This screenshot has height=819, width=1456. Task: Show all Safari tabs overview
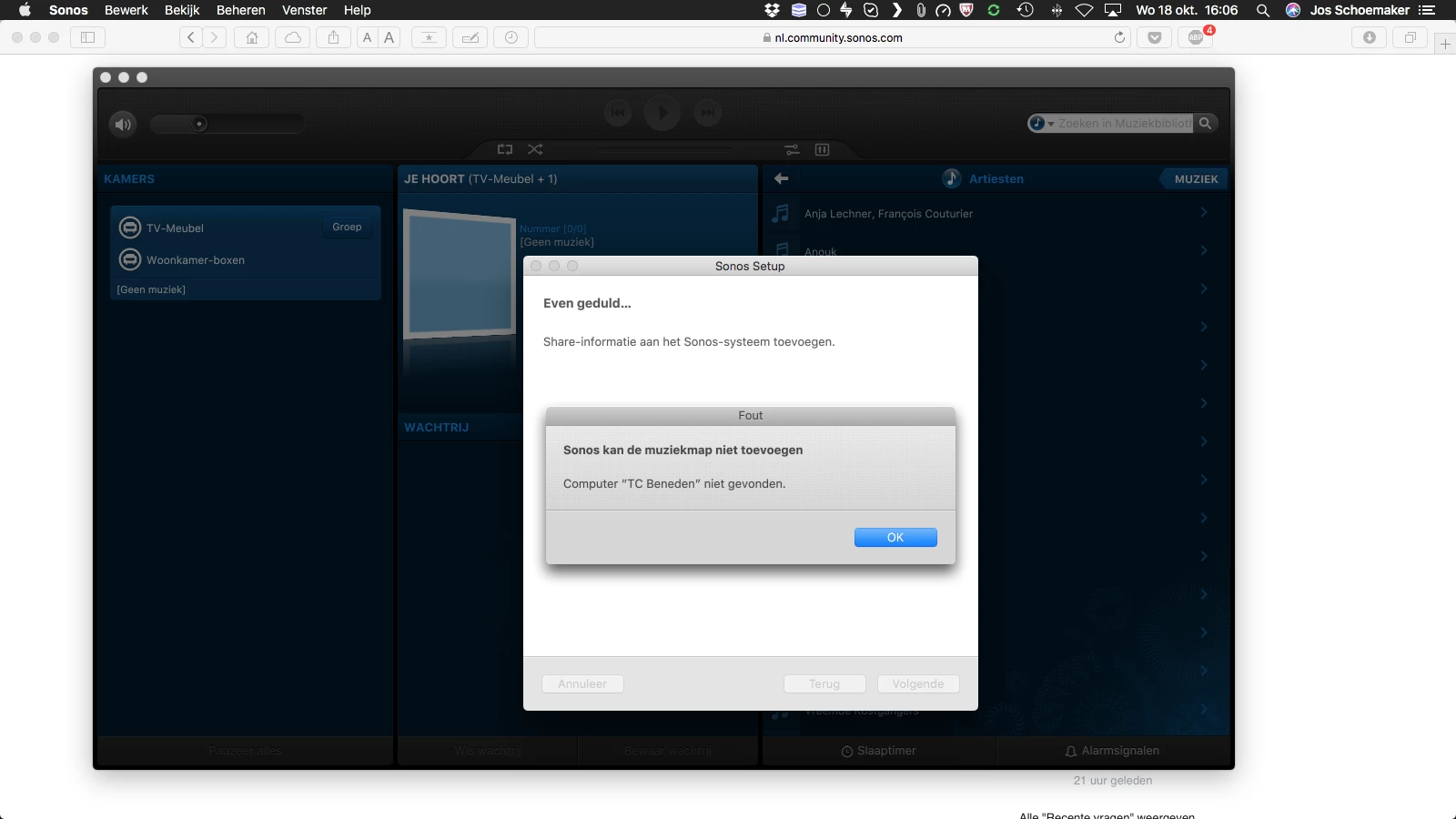(x=1410, y=37)
